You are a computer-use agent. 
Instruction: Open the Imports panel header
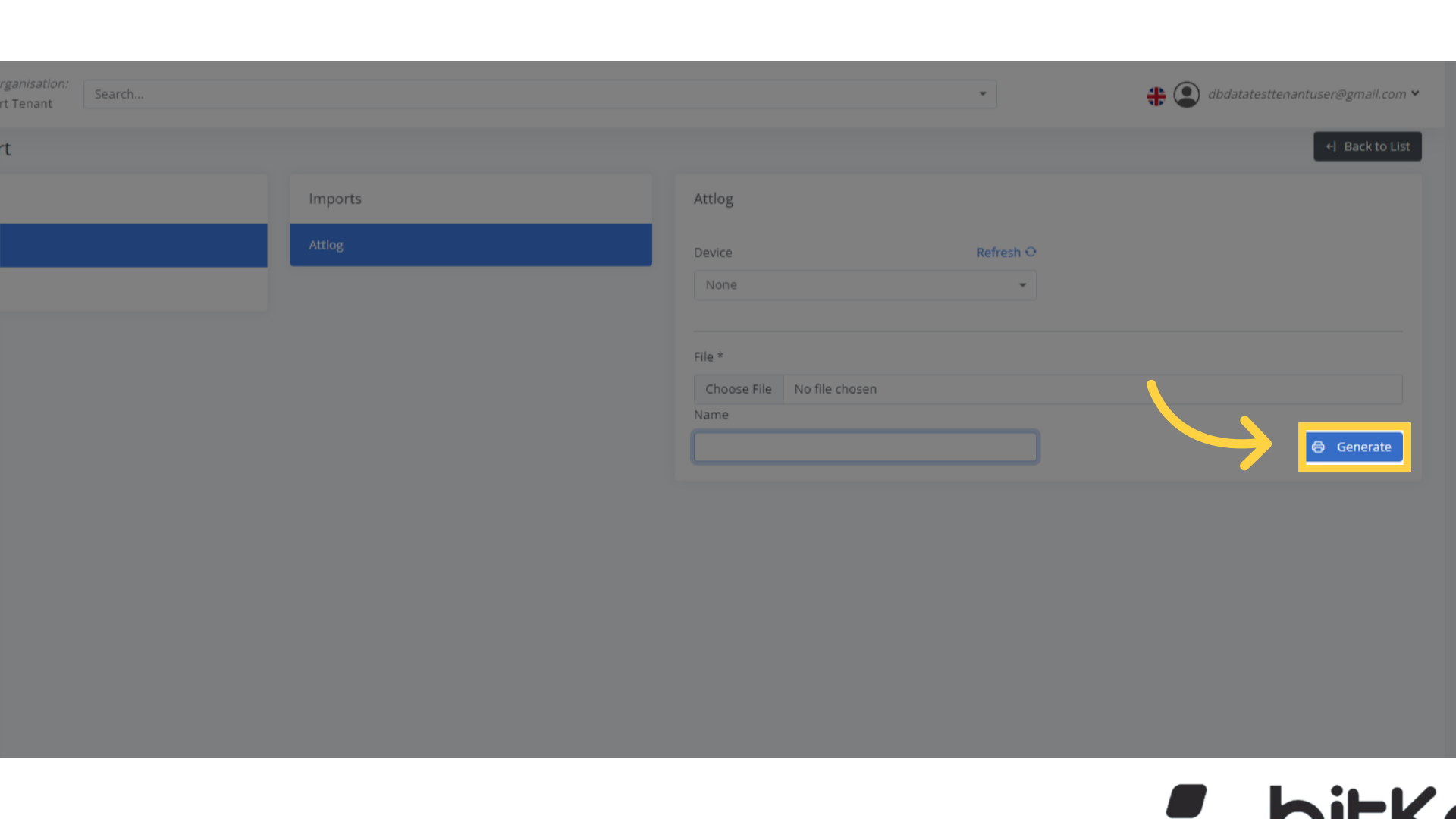(x=334, y=199)
